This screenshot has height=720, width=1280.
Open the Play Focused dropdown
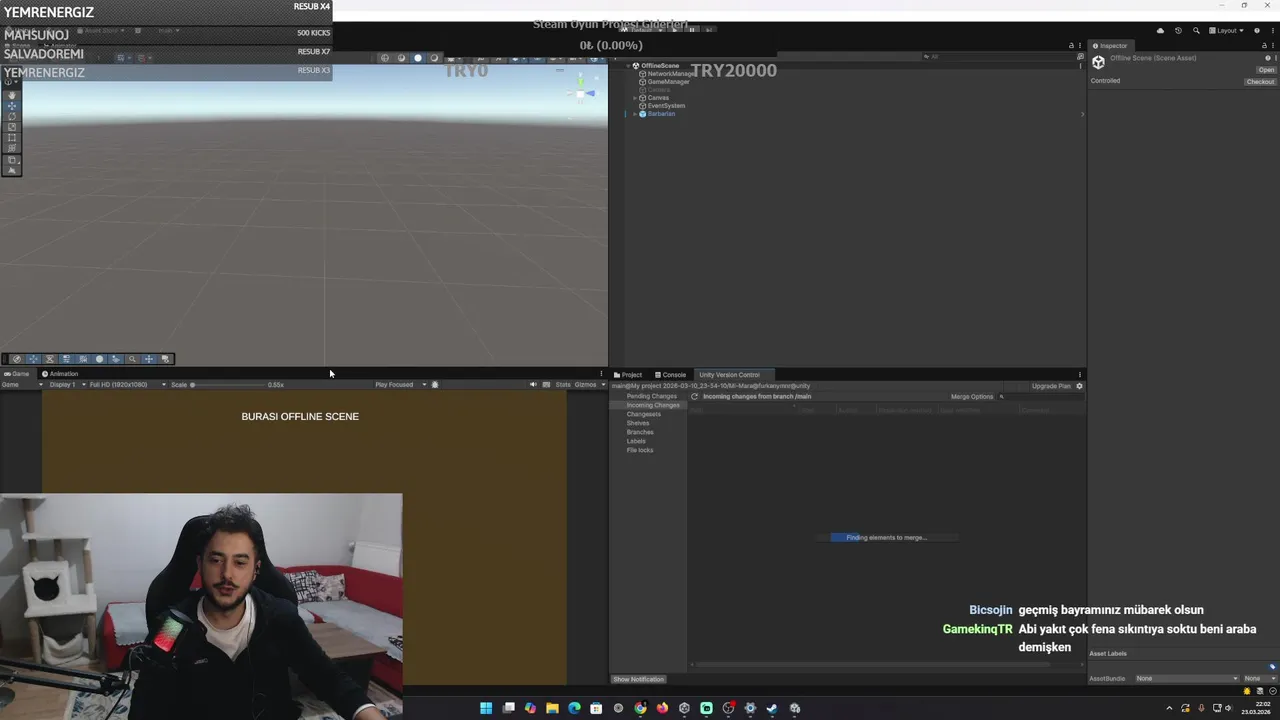pyautogui.click(x=401, y=384)
